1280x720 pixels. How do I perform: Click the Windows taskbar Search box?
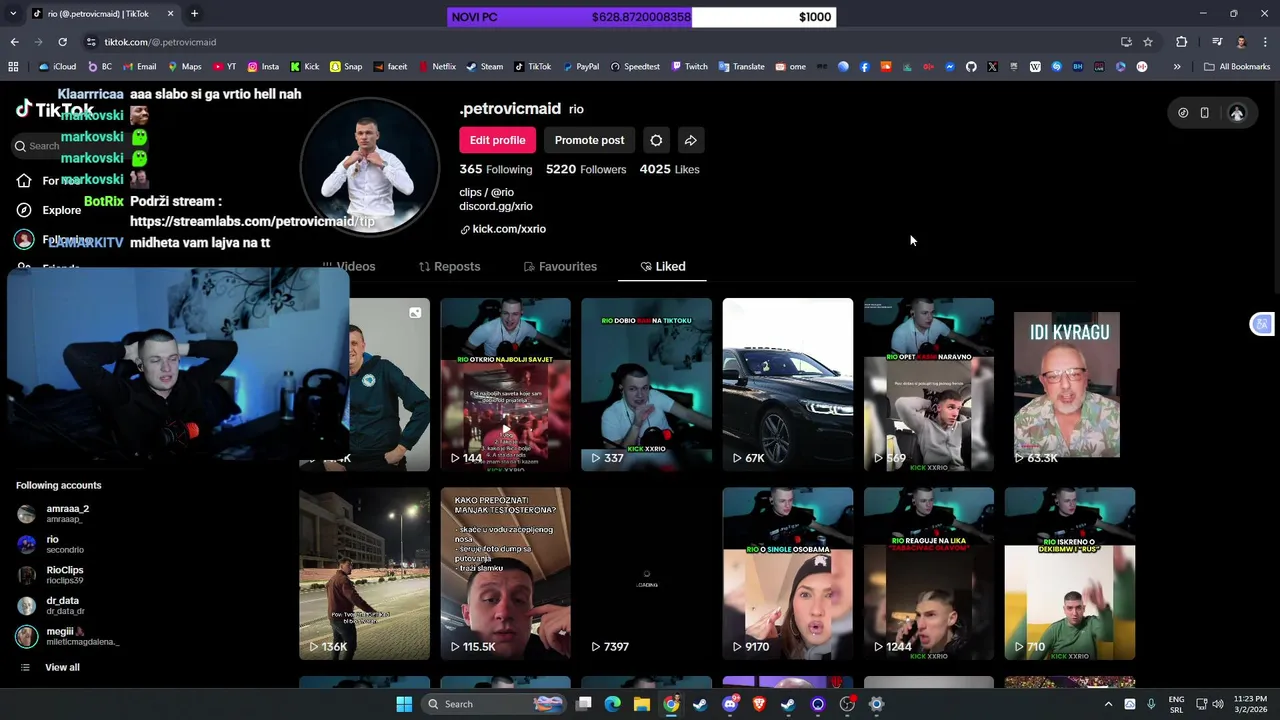pos(493,704)
